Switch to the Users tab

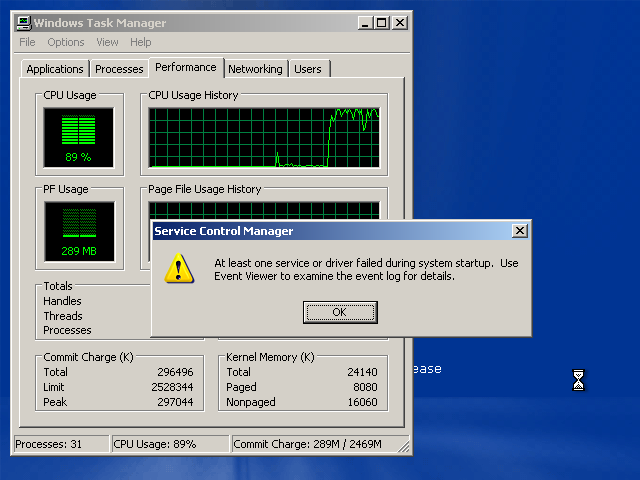308,69
